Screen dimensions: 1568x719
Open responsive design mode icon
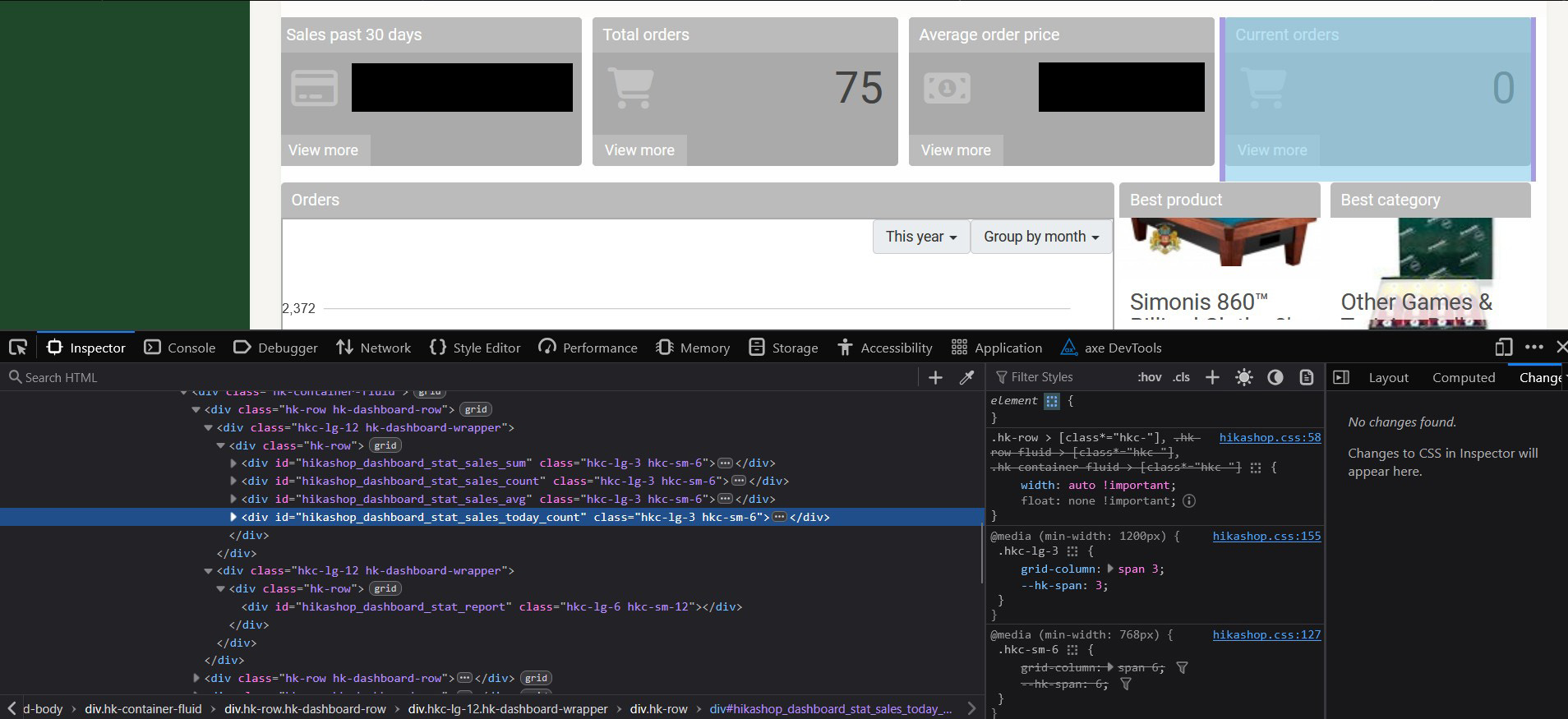tap(1503, 348)
